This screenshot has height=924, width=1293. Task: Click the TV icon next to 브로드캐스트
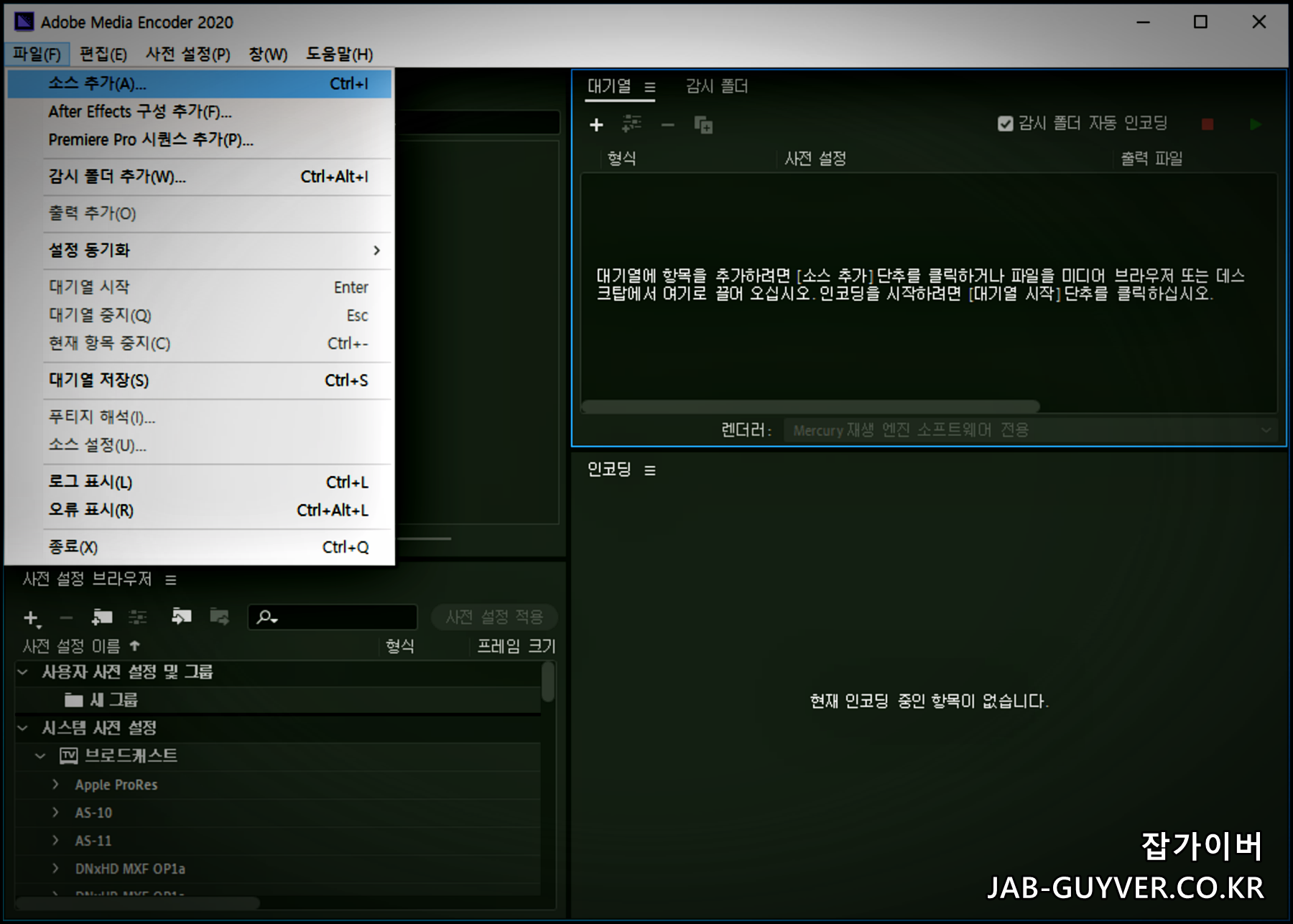(68, 756)
